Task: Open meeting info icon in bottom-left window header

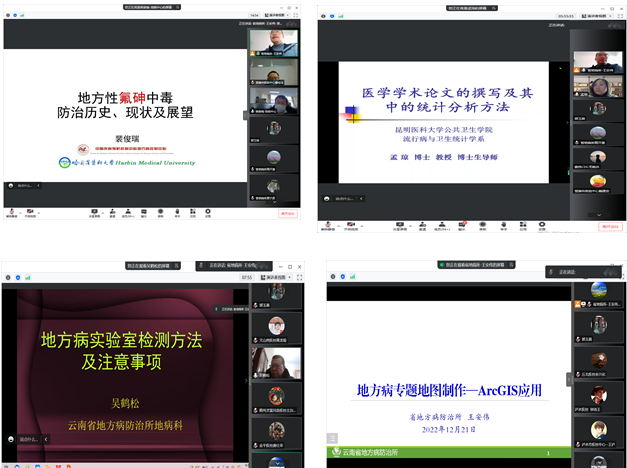Action: [8, 277]
